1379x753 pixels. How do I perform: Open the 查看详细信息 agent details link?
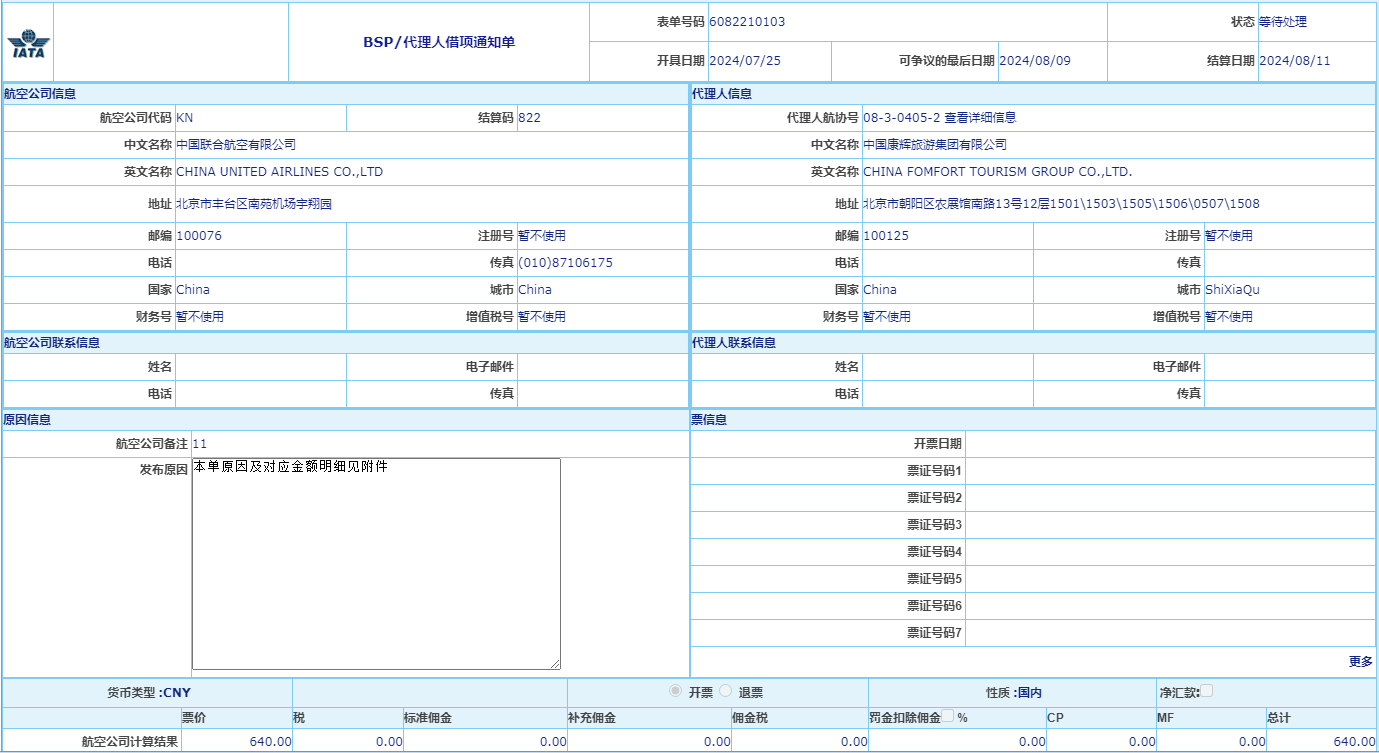pyautogui.click(x=980, y=118)
